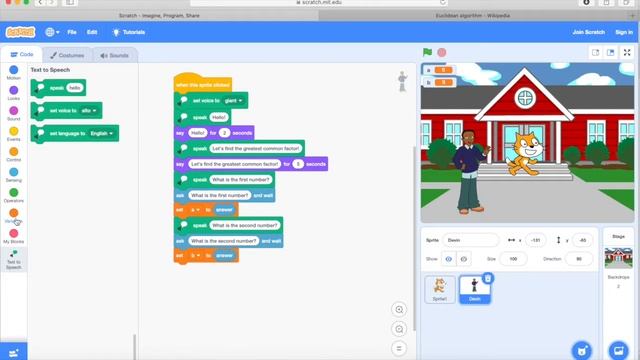Click the browser back button
640x360 pixels.
(x=40, y=2)
